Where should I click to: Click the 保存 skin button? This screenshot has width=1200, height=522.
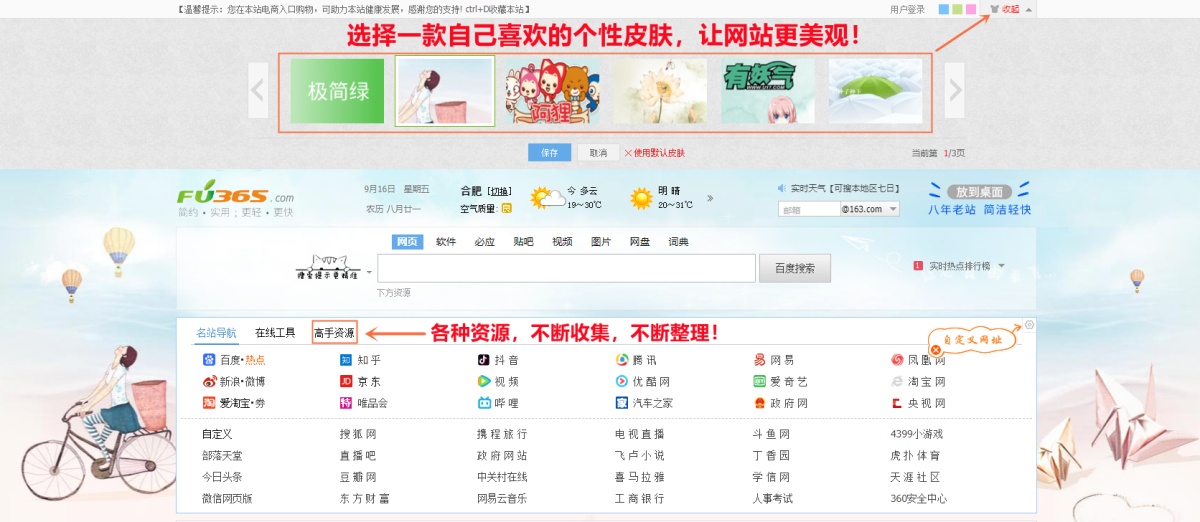[549, 153]
